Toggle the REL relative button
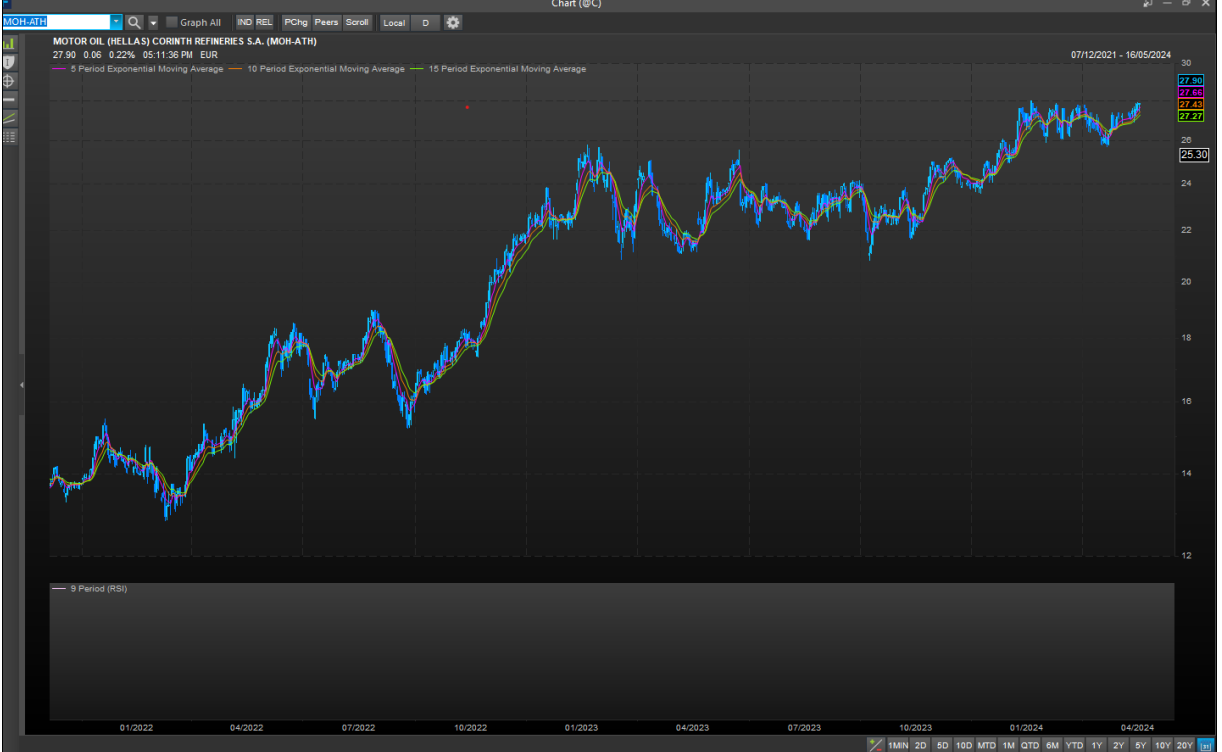1222x752 pixels. [264, 22]
